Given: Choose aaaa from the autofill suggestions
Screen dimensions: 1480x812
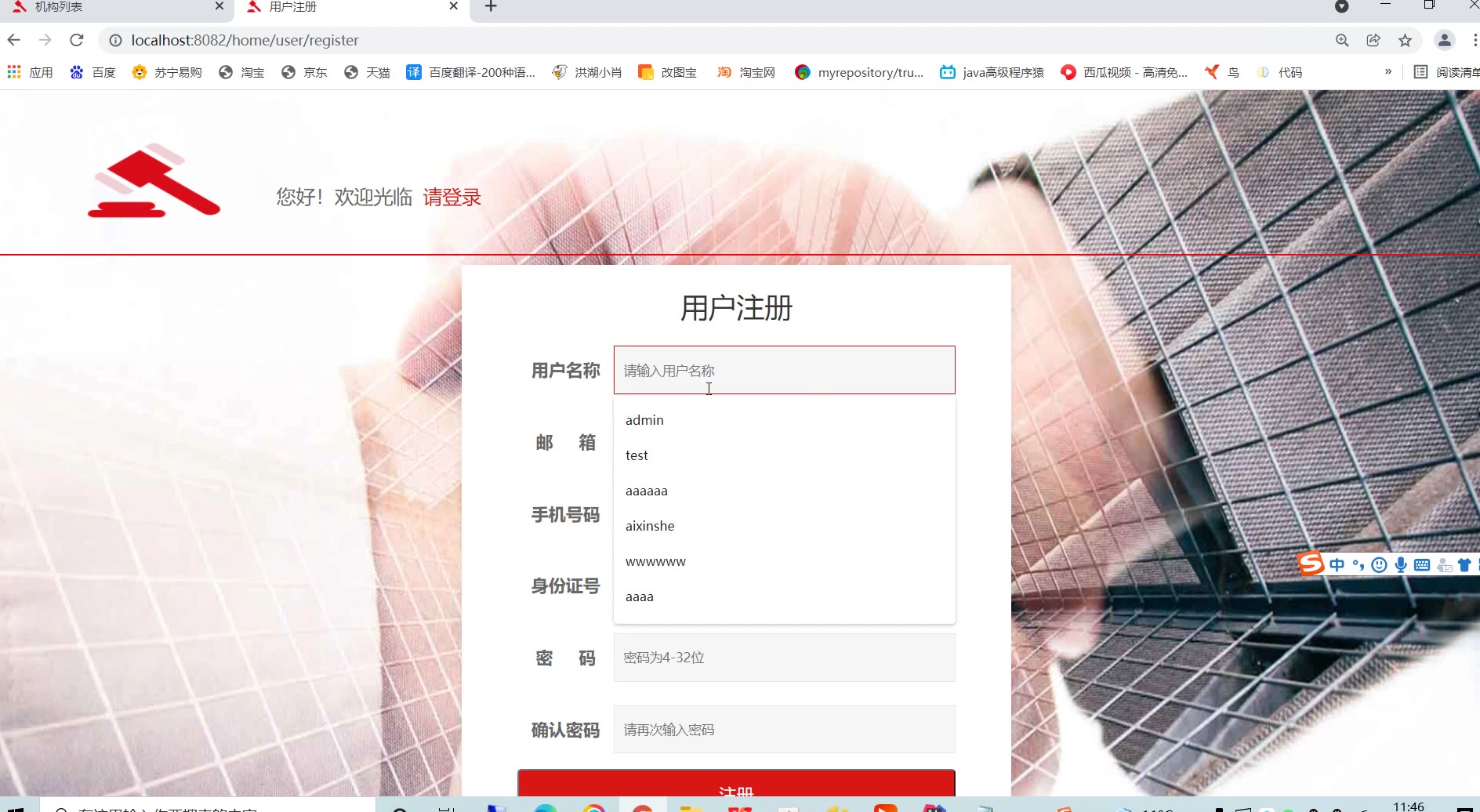Looking at the screenshot, I should pyautogui.click(x=784, y=596).
